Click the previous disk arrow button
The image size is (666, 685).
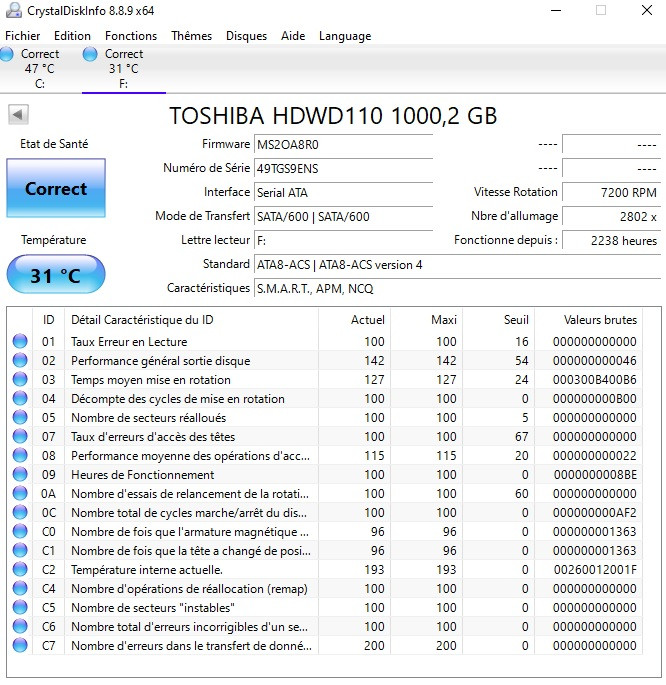tap(18, 115)
